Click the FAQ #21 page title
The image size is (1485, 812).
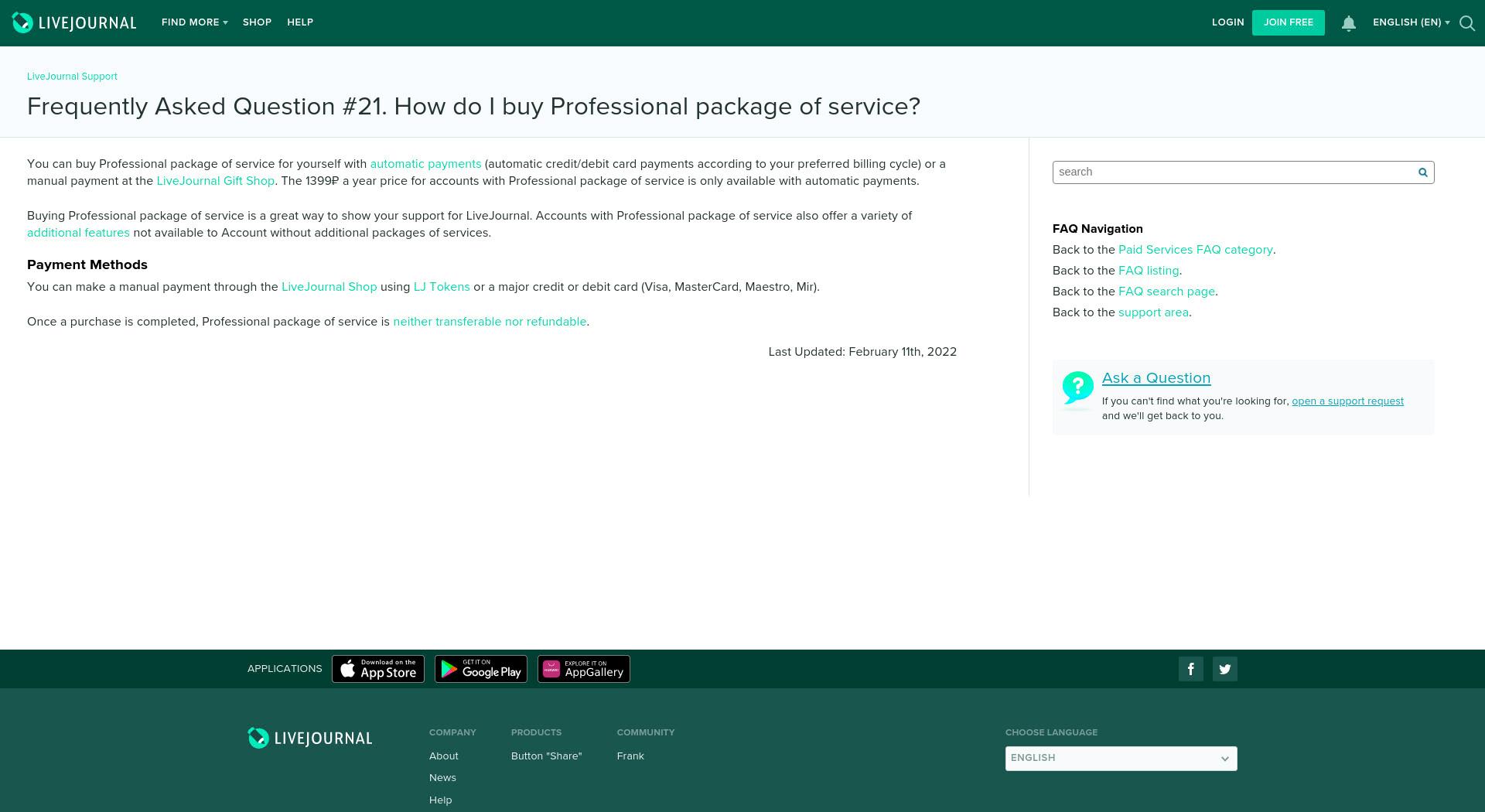pos(473,107)
